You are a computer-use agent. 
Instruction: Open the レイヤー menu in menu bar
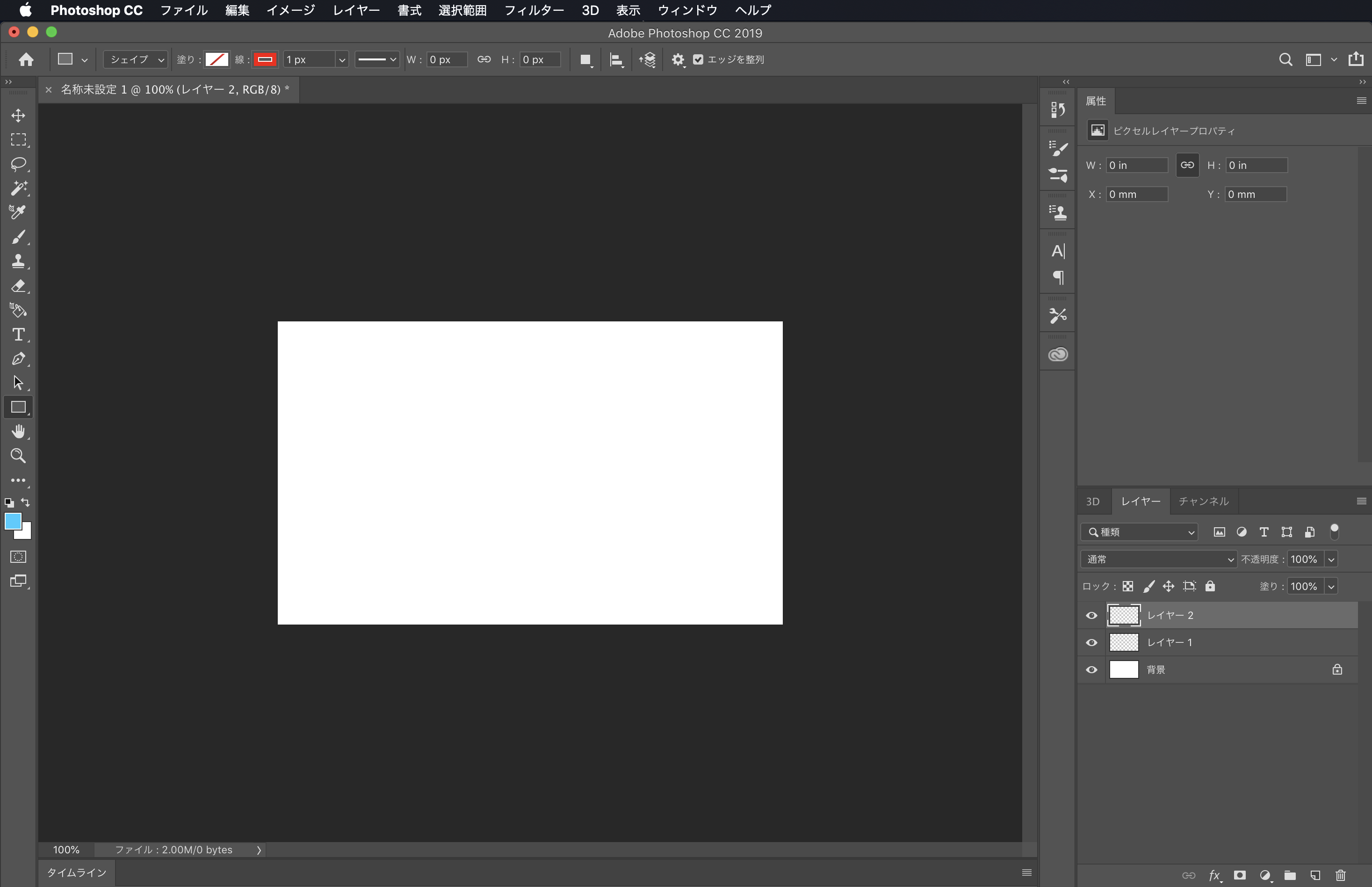click(356, 10)
